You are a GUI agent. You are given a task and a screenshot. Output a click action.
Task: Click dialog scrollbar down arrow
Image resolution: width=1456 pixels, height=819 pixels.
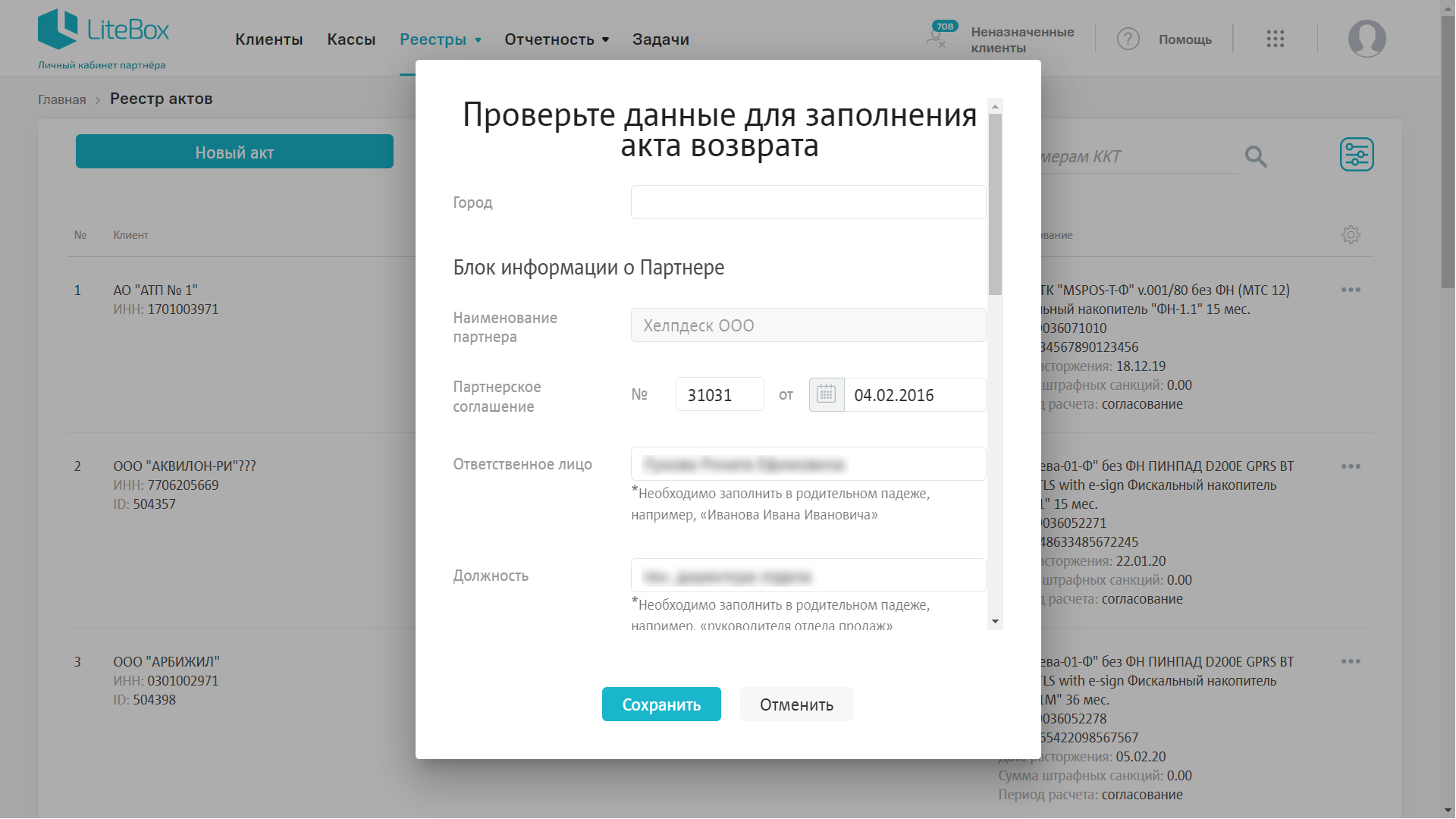[996, 622]
